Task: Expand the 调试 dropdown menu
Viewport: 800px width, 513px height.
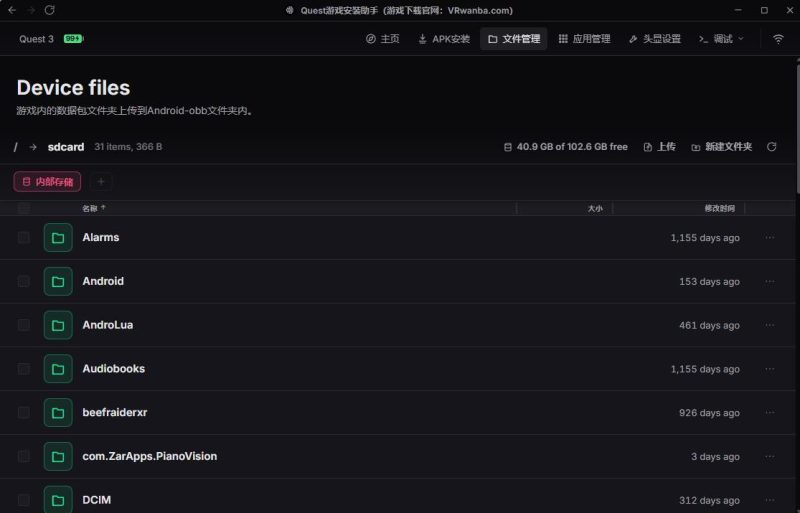Action: [721, 39]
